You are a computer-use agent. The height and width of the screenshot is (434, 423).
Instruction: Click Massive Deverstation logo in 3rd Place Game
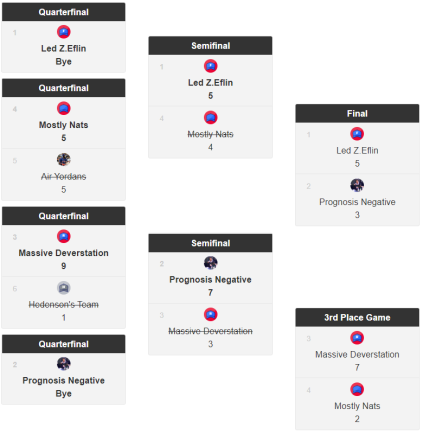tap(357, 338)
